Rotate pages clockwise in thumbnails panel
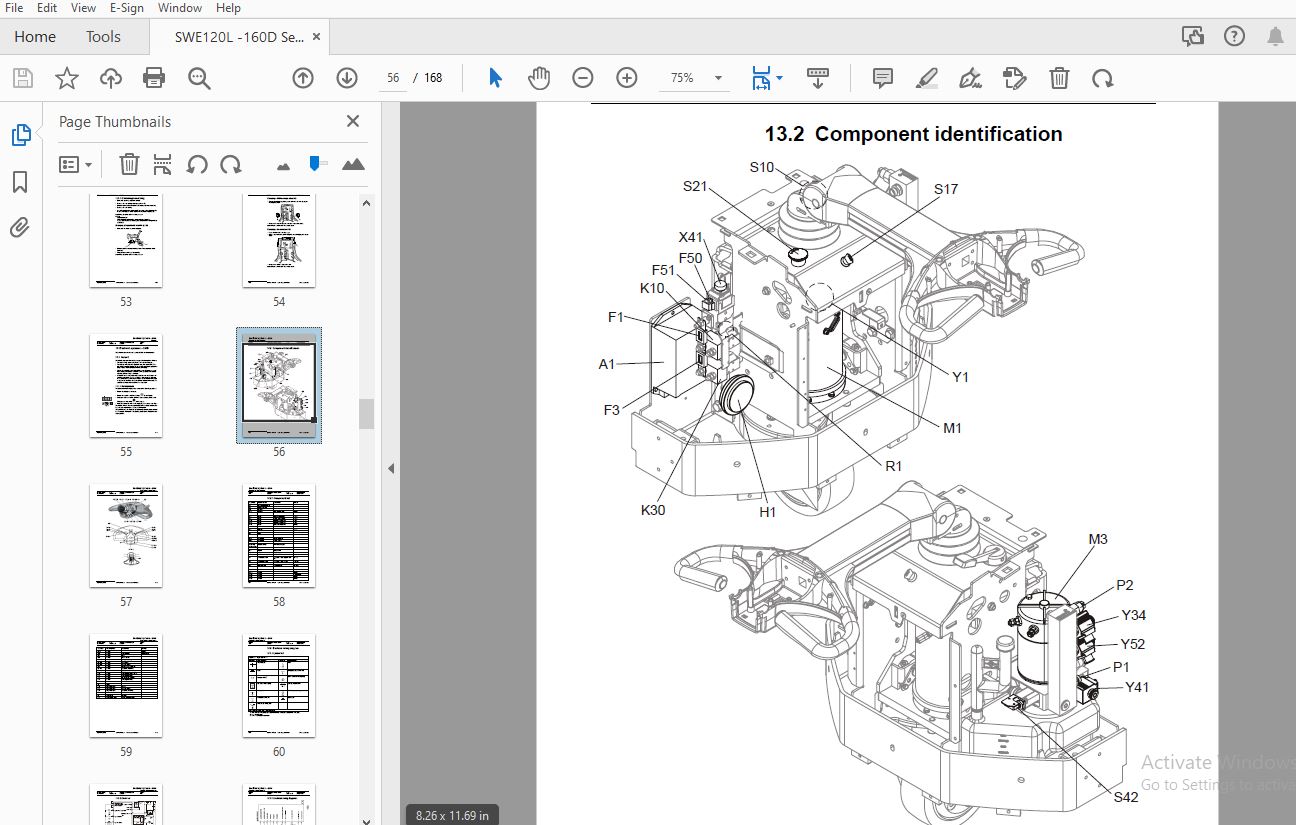 point(231,164)
